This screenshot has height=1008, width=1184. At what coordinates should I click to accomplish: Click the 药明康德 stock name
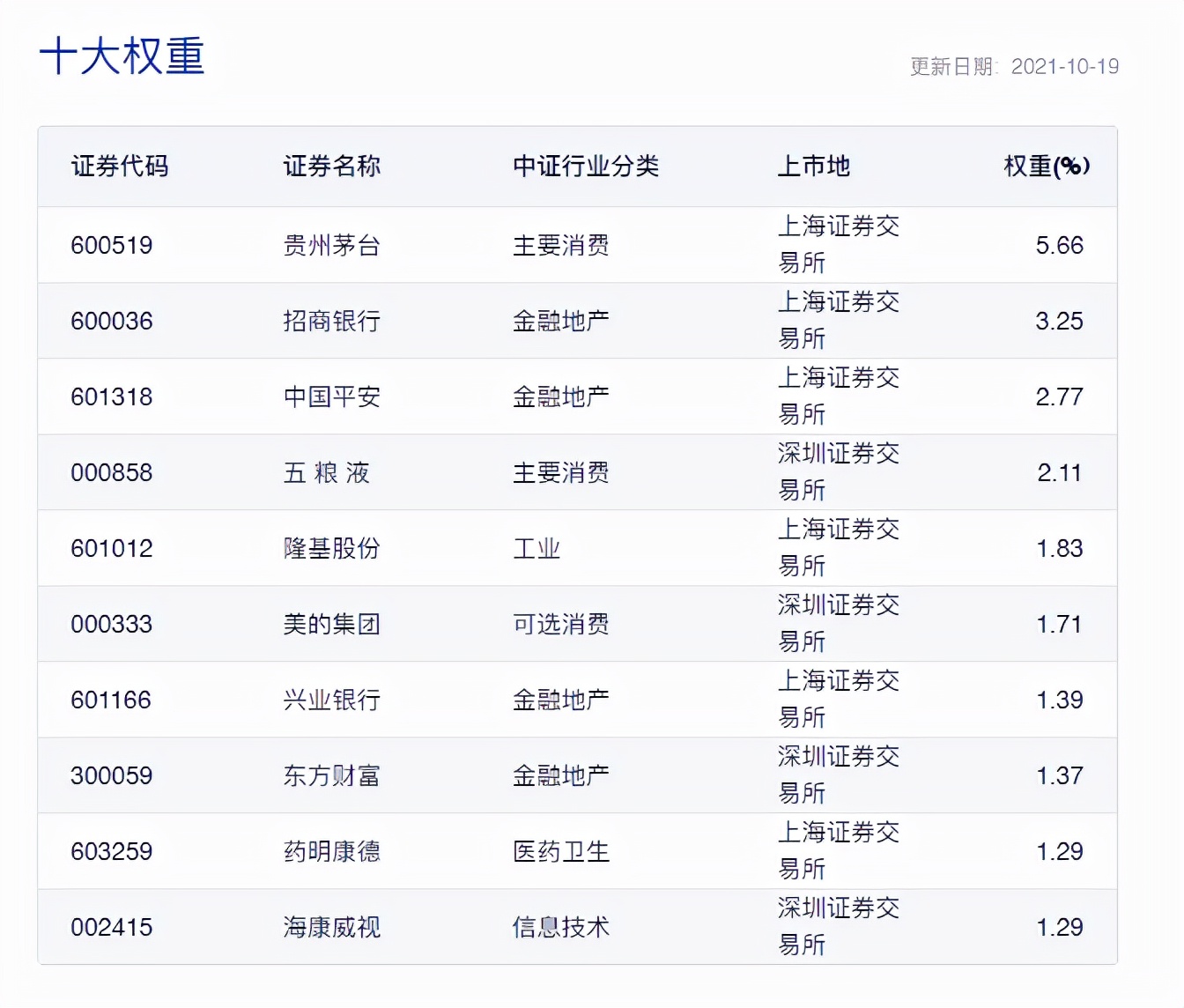click(x=330, y=851)
